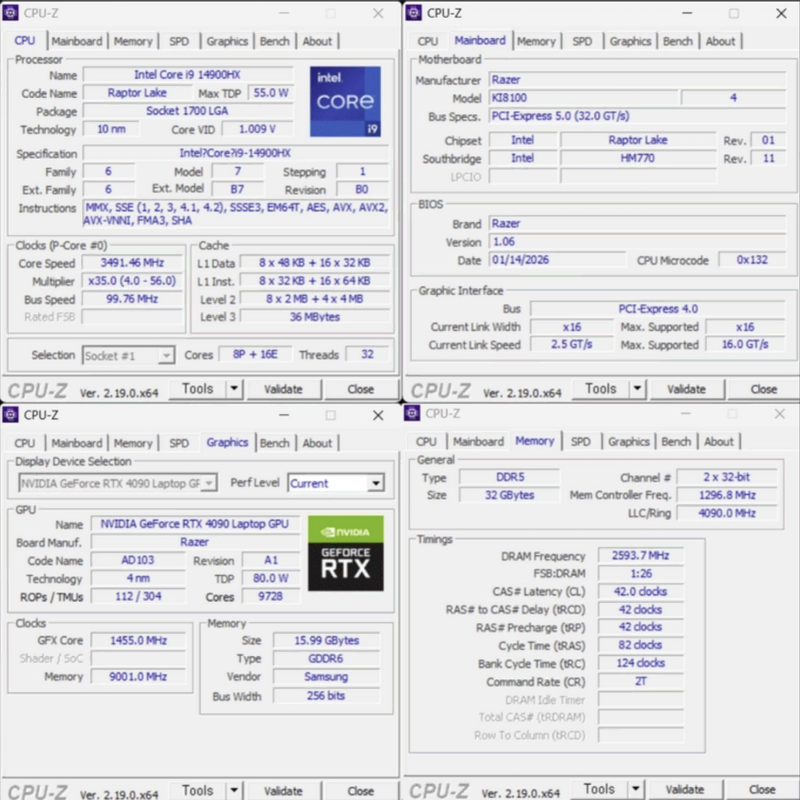Screen dimensions: 800x800
Task: Open SPD tab in CPU window
Action: pos(179,41)
